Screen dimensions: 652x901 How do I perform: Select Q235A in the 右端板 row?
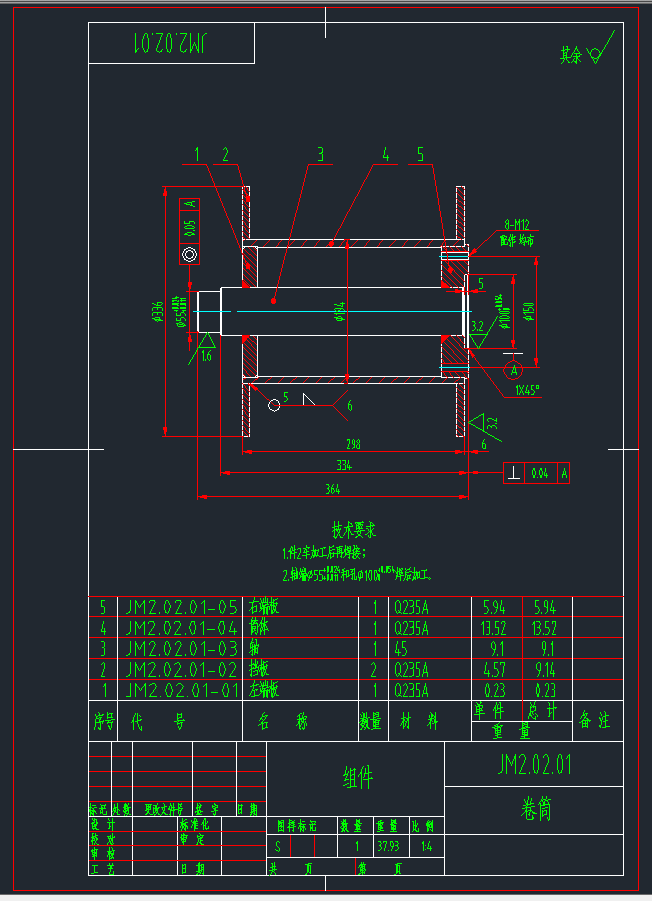[411, 607]
